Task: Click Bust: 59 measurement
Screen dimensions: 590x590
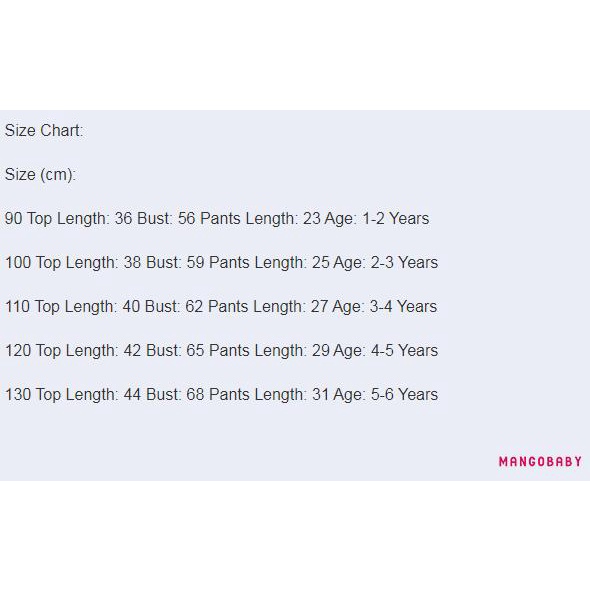Action: click(x=175, y=263)
